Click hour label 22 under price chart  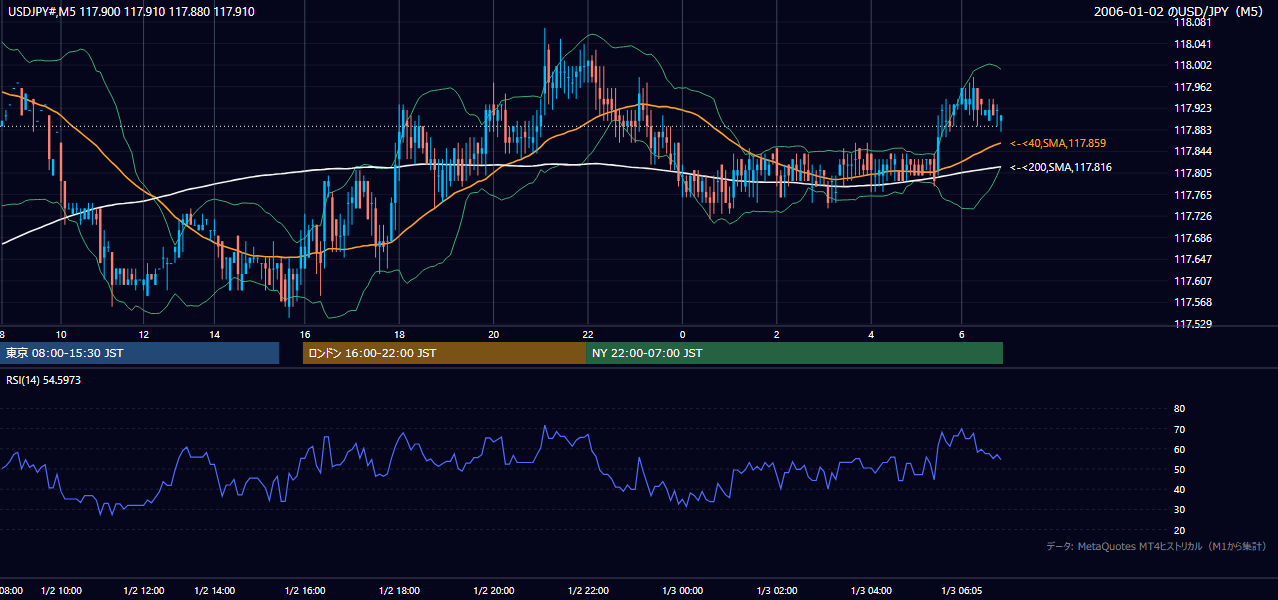pyautogui.click(x=588, y=334)
